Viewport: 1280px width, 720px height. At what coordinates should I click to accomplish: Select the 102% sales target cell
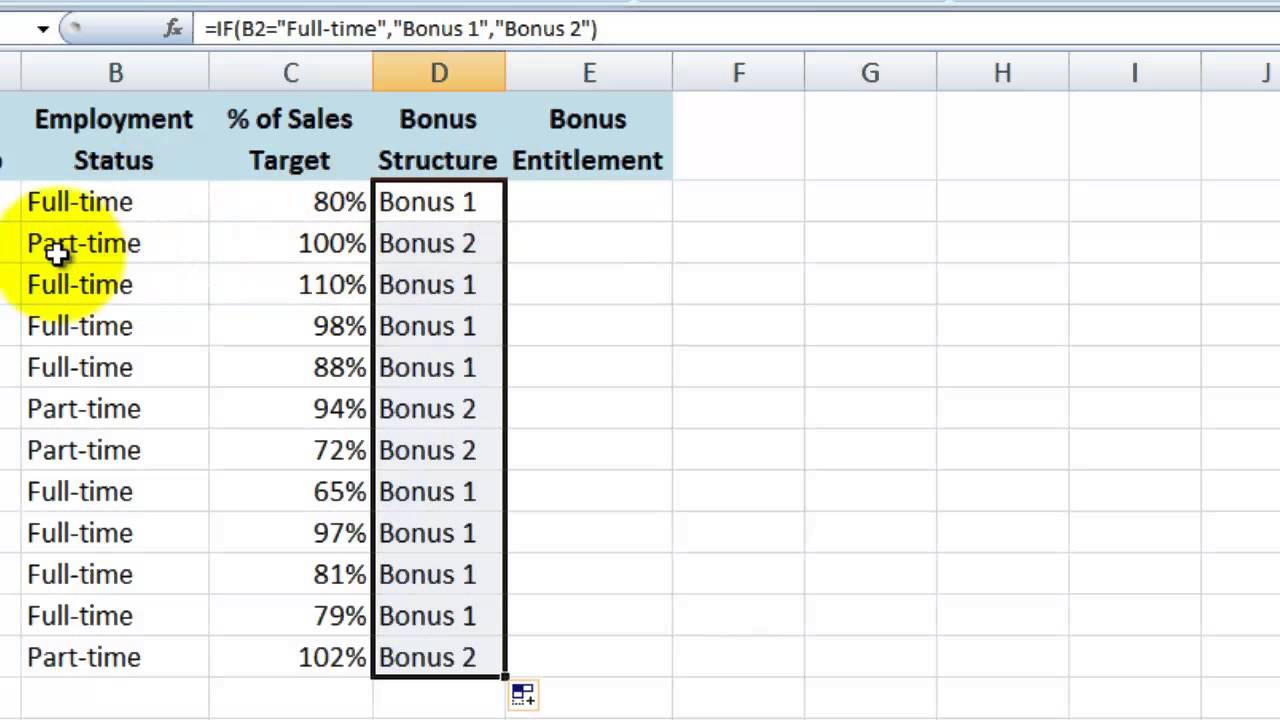point(290,657)
